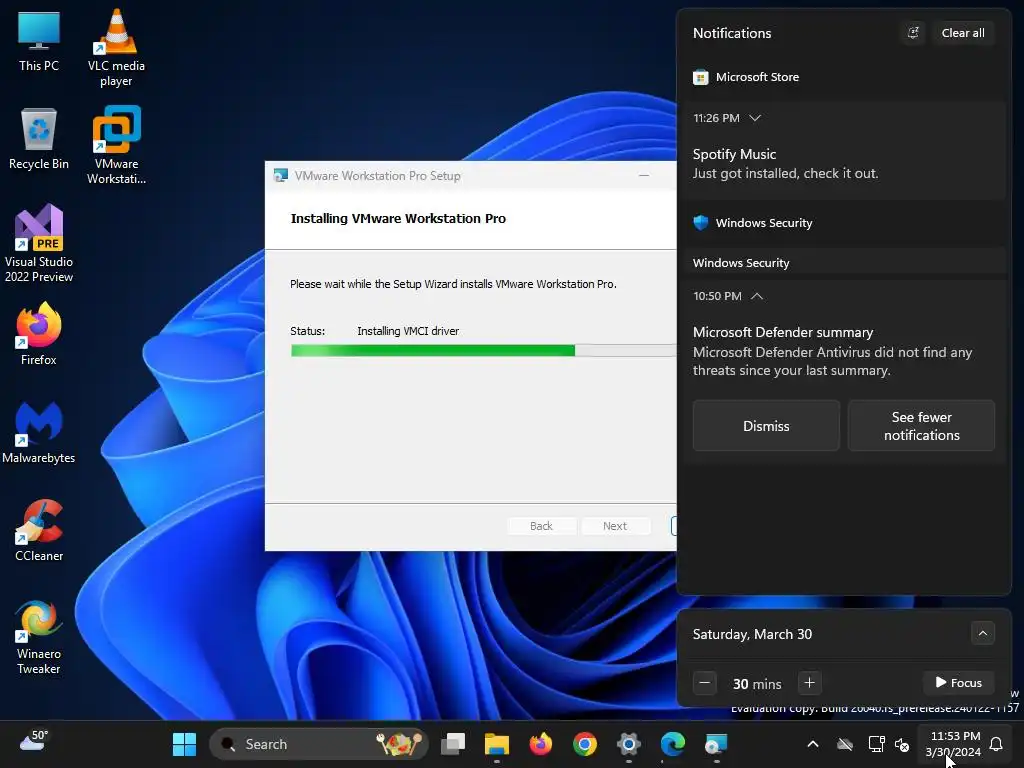This screenshot has height=768, width=1024.
Task: Launch Firefox from desktop shortcut
Action: click(39, 334)
